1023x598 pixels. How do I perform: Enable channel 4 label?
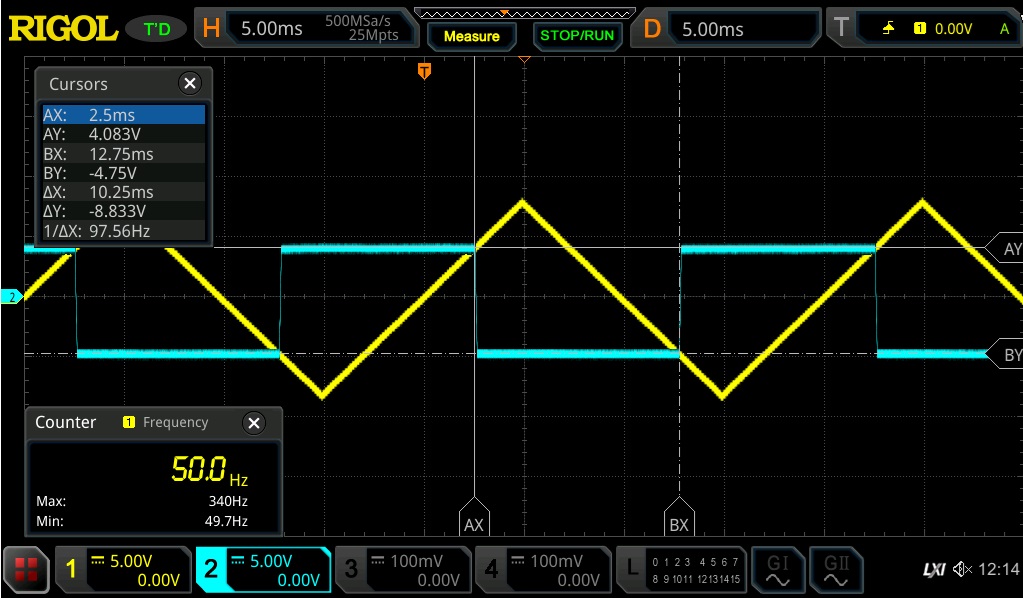(x=491, y=569)
